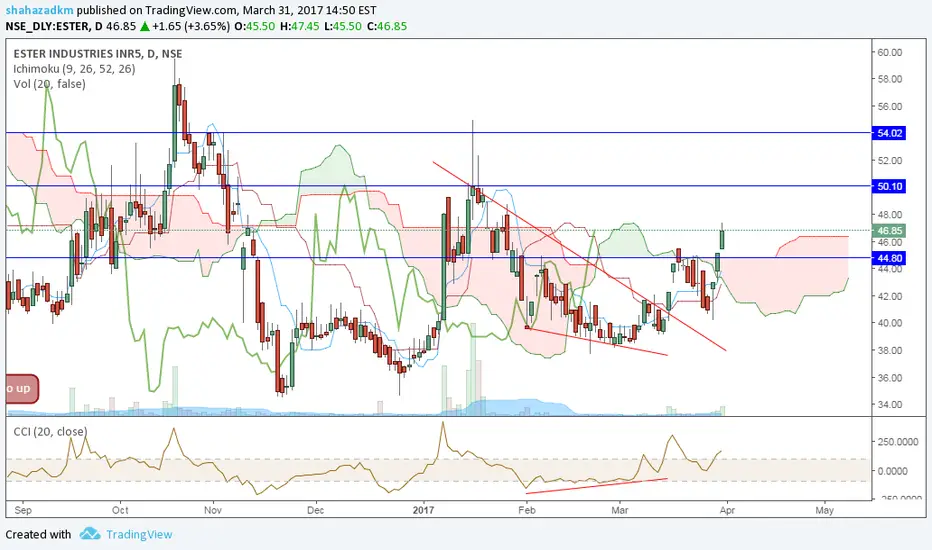This screenshot has height=550, width=932.
Task: Click the 40.00 price axis value
Action: (889, 323)
